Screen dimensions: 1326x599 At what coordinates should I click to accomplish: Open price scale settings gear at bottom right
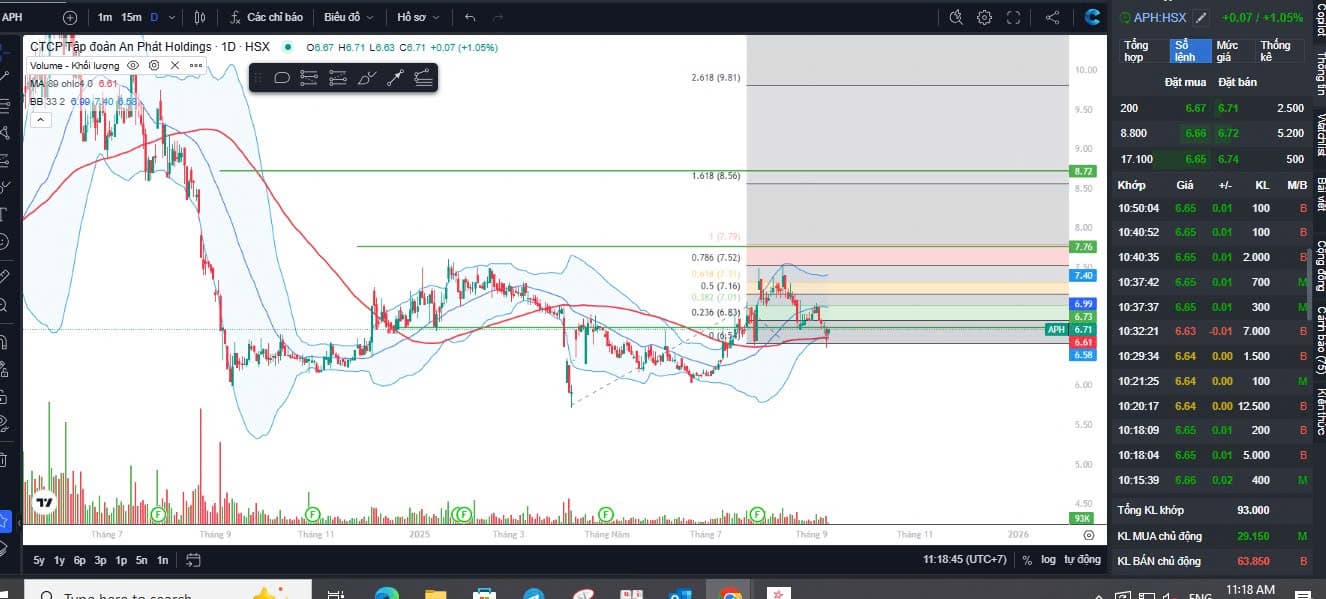(1088, 536)
